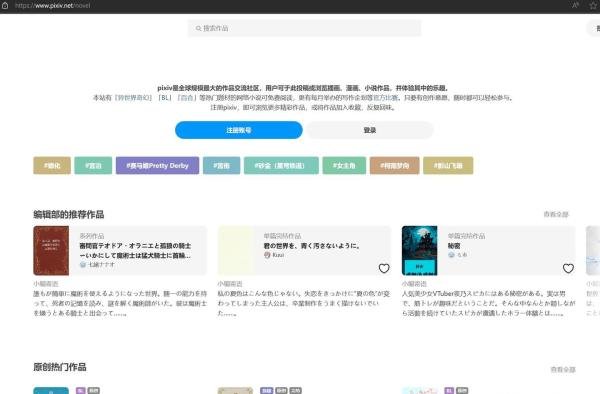600x394 pixels.
Task: Select the 女主角 hashtag tag
Action: [x=344, y=166]
